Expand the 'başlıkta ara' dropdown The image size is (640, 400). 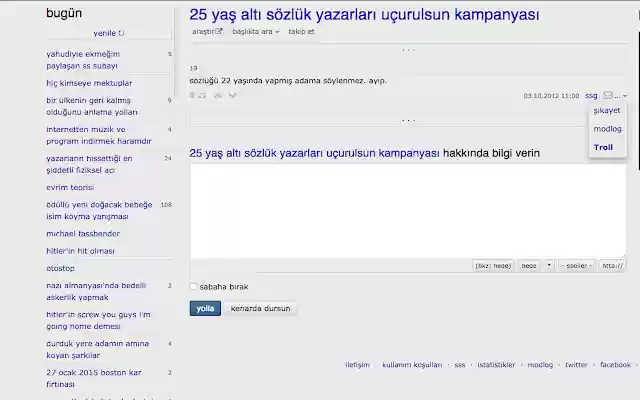pyautogui.click(x=256, y=31)
